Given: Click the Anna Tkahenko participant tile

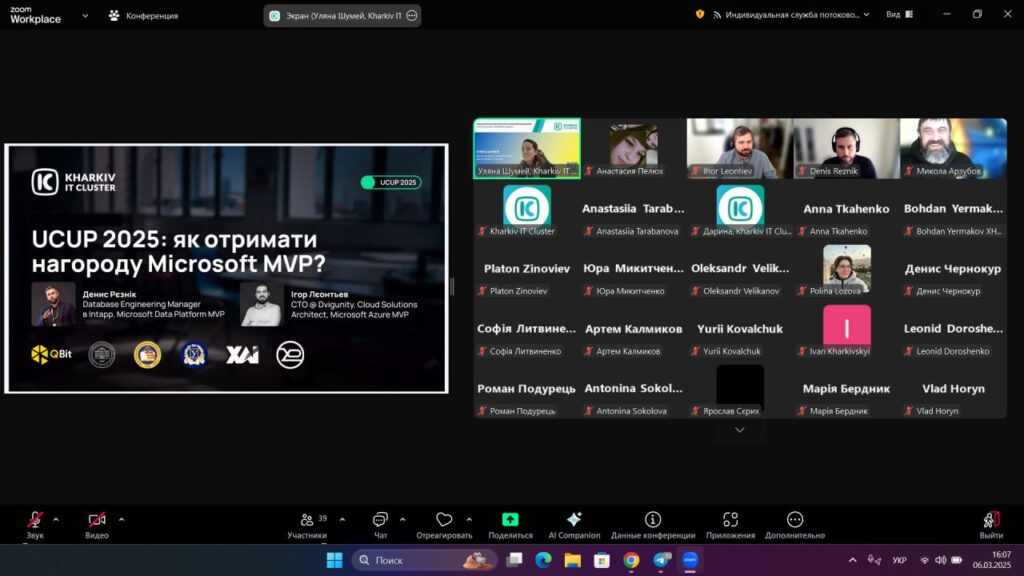Looking at the screenshot, I should click(846, 208).
